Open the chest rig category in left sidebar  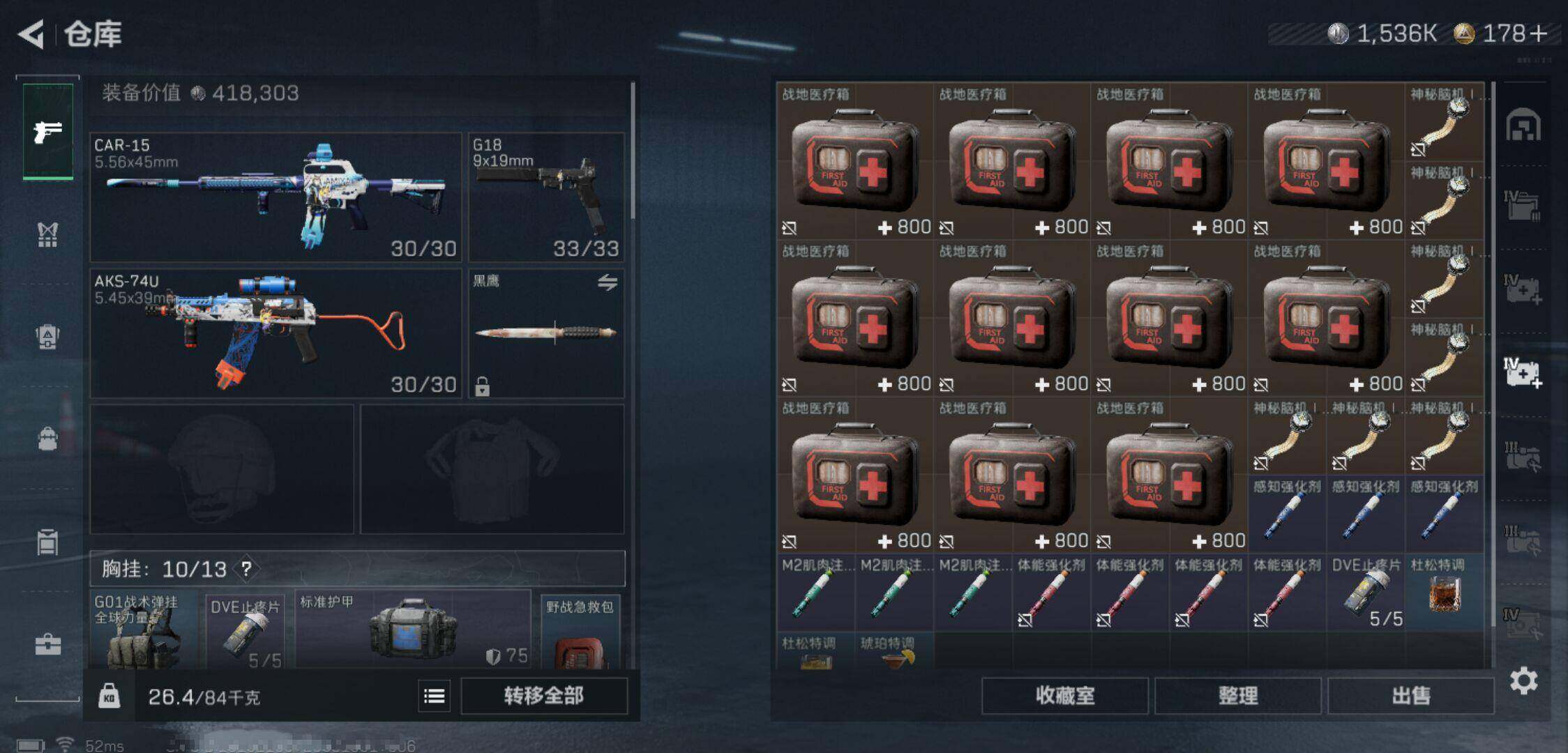click(47, 235)
